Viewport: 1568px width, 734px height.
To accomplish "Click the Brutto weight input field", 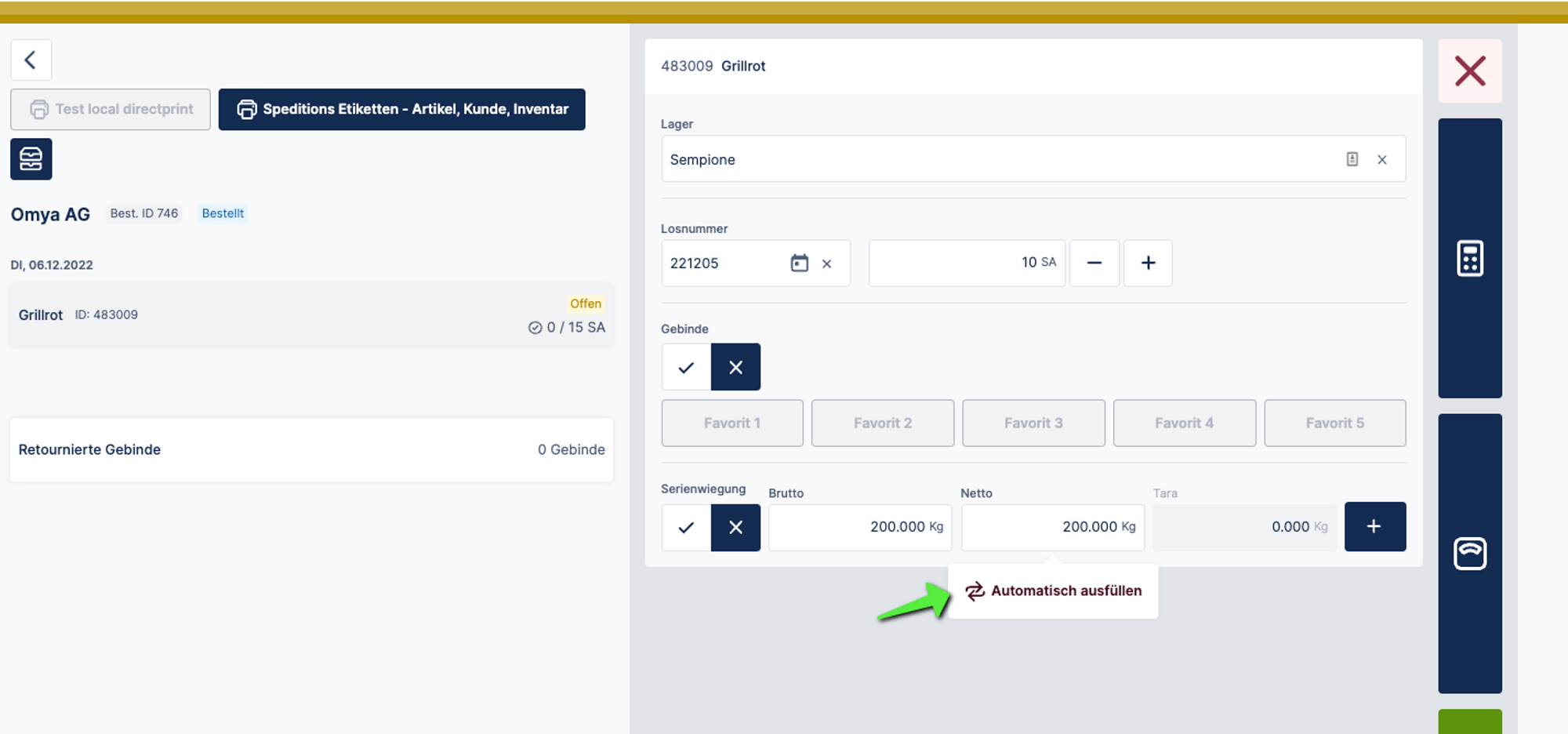I will tap(858, 528).
